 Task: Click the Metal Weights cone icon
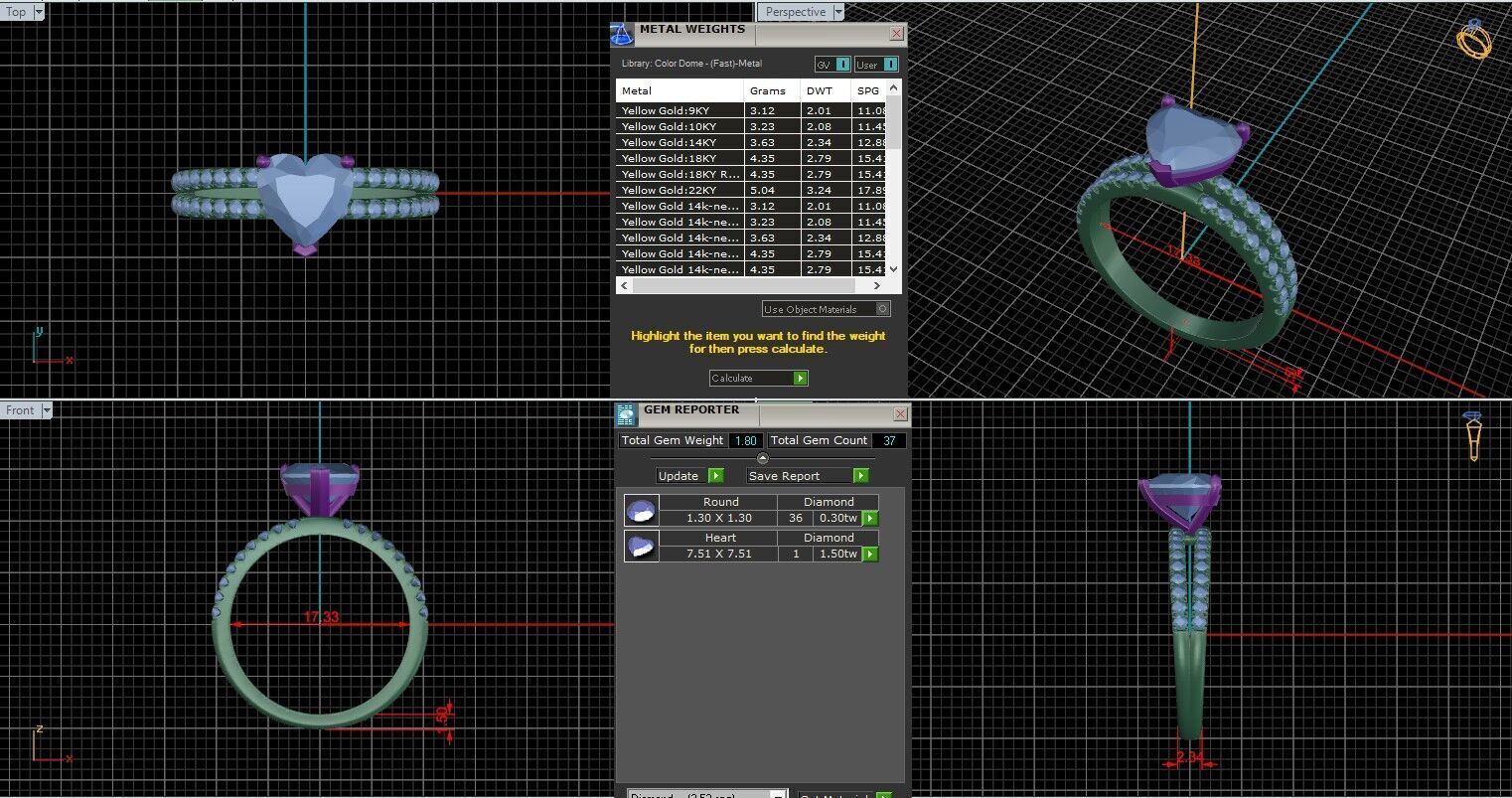[621, 35]
